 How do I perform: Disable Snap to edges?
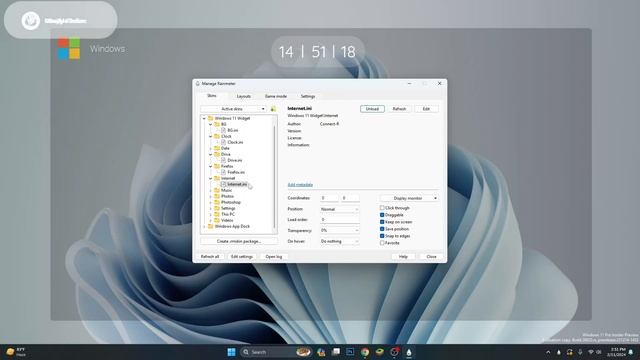point(382,236)
